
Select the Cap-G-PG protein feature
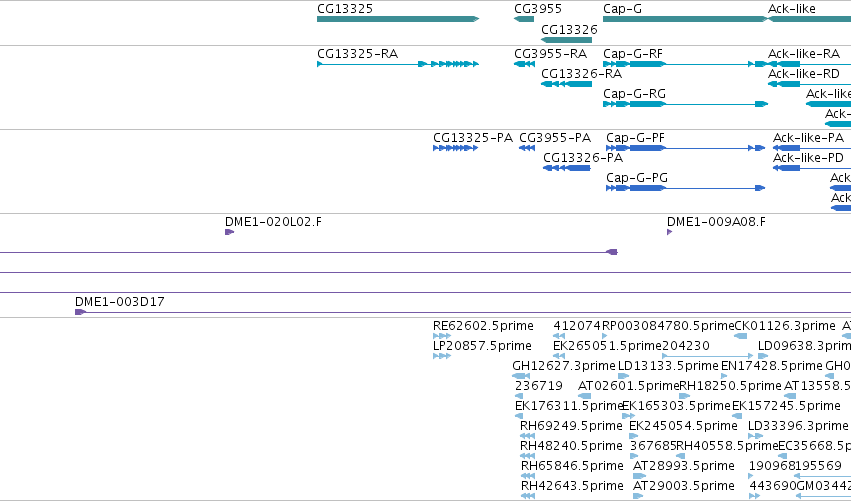coord(685,188)
